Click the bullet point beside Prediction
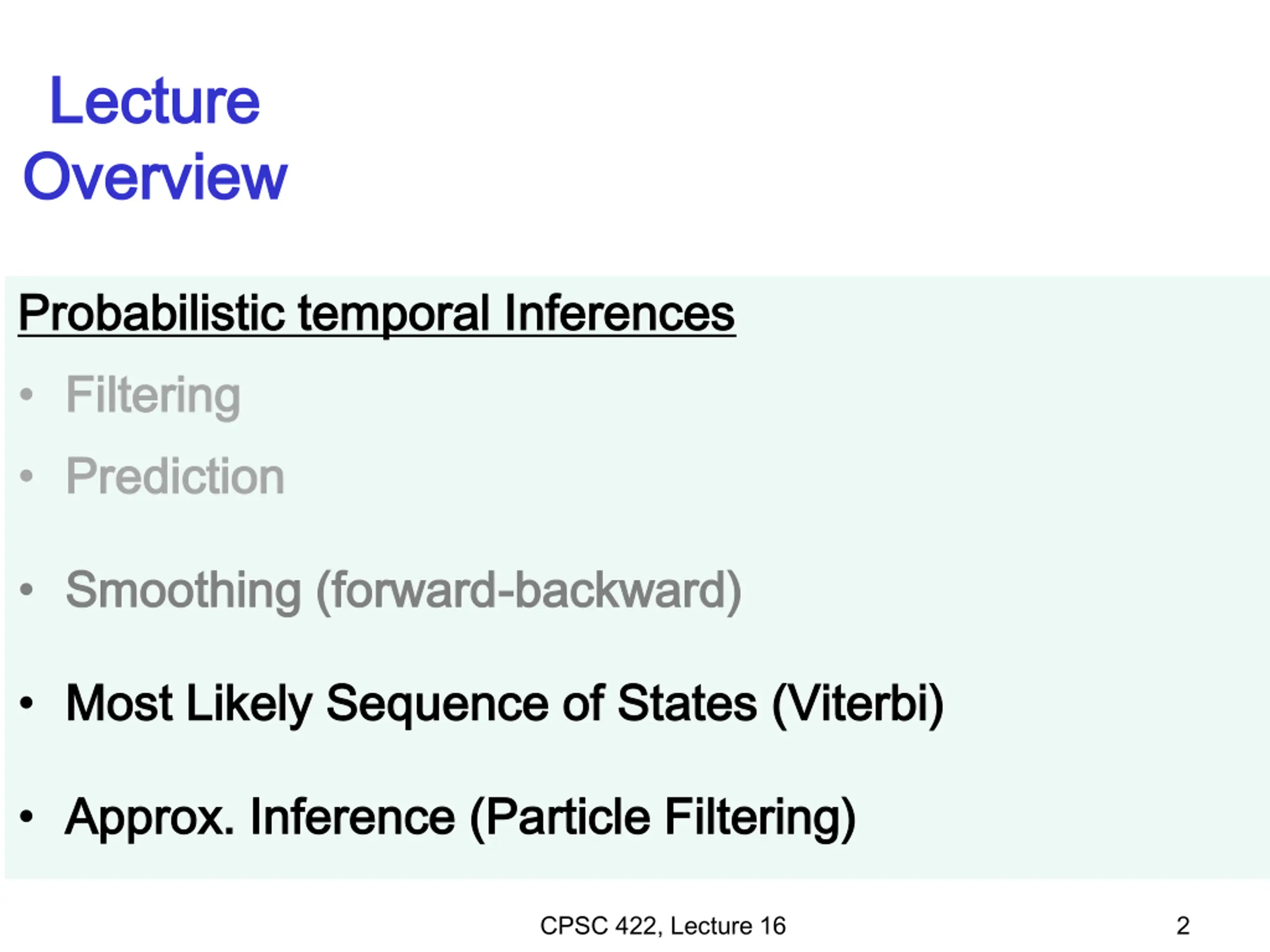Screen dimensions: 1270x952 (26, 476)
